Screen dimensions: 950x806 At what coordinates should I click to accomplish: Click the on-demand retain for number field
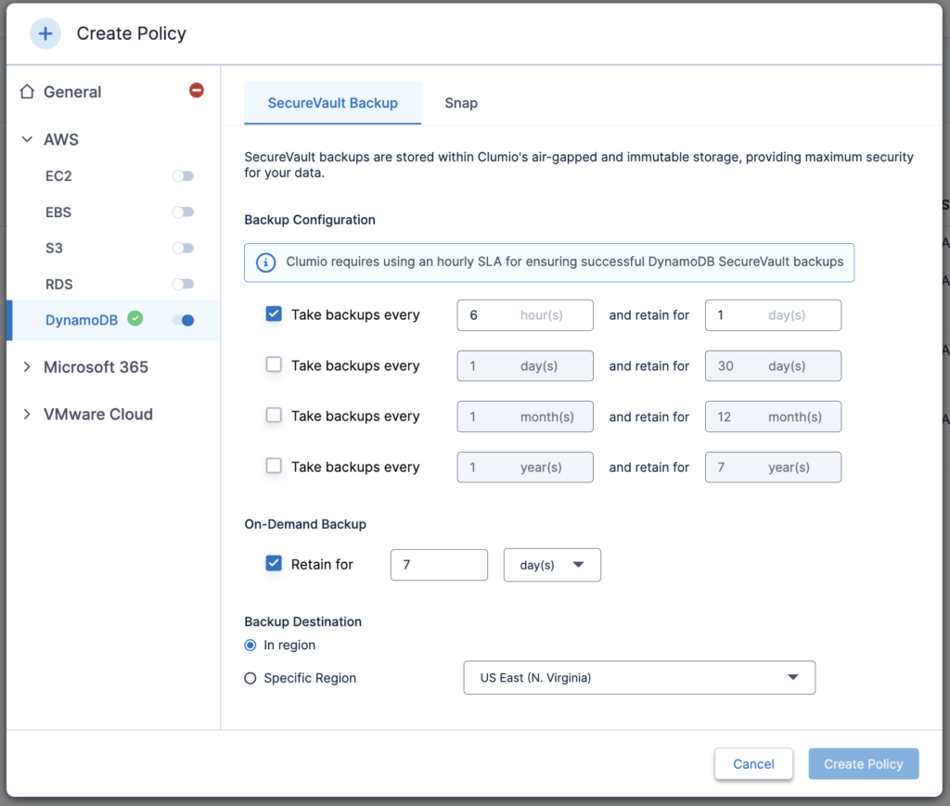click(439, 565)
